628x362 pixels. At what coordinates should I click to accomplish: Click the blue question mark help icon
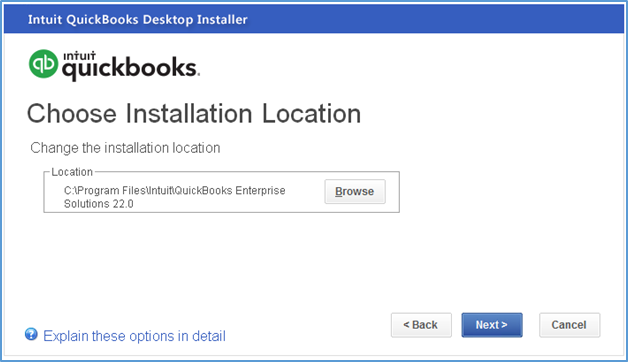31,334
